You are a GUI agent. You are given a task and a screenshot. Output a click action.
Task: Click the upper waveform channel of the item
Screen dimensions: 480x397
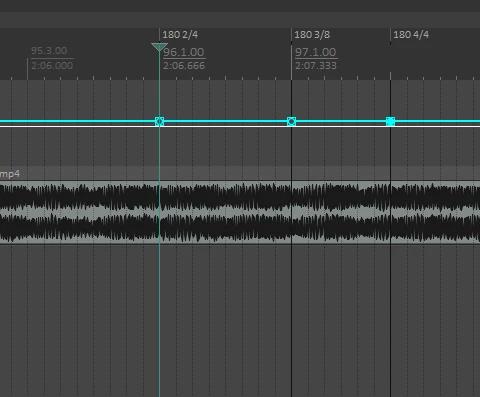(x=240, y=197)
